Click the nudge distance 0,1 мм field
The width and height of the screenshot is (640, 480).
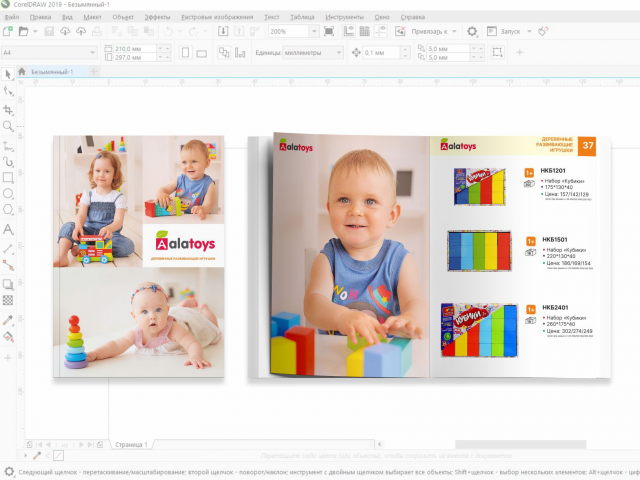pos(380,53)
